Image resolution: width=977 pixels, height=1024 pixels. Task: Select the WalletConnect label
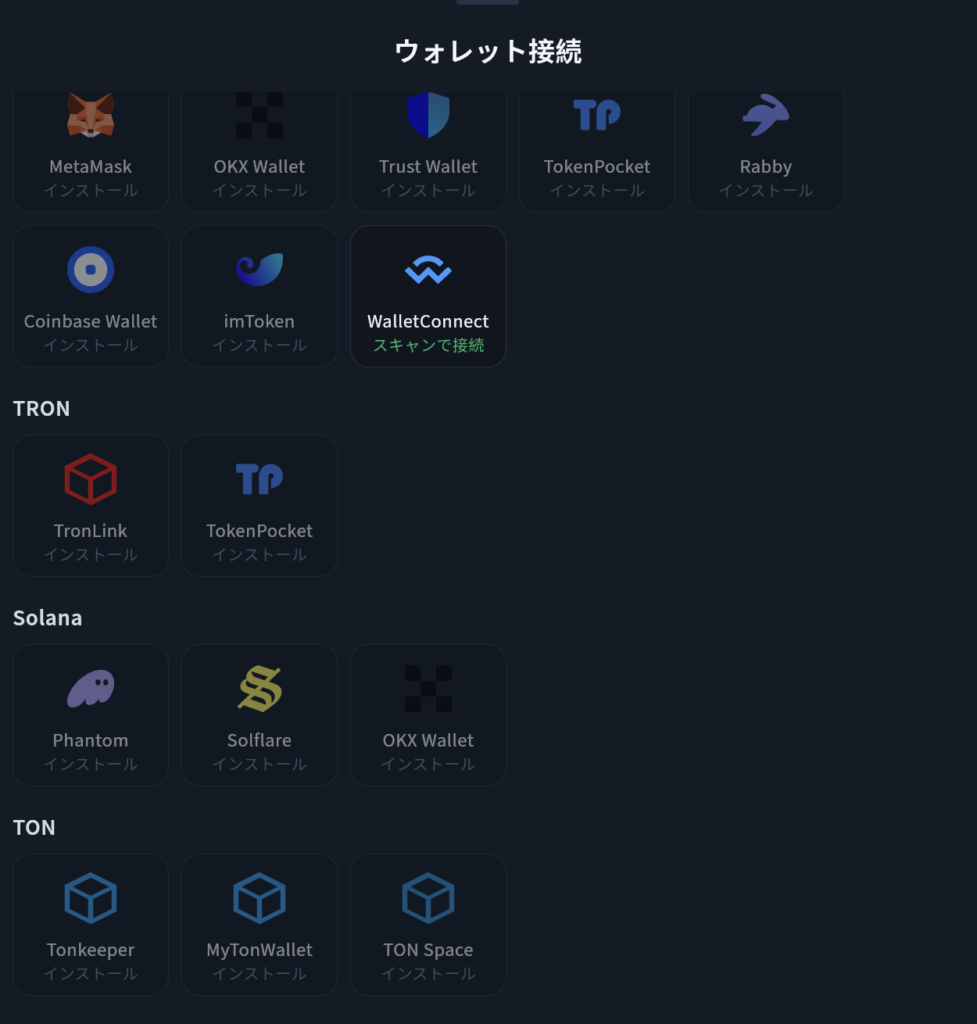click(428, 321)
